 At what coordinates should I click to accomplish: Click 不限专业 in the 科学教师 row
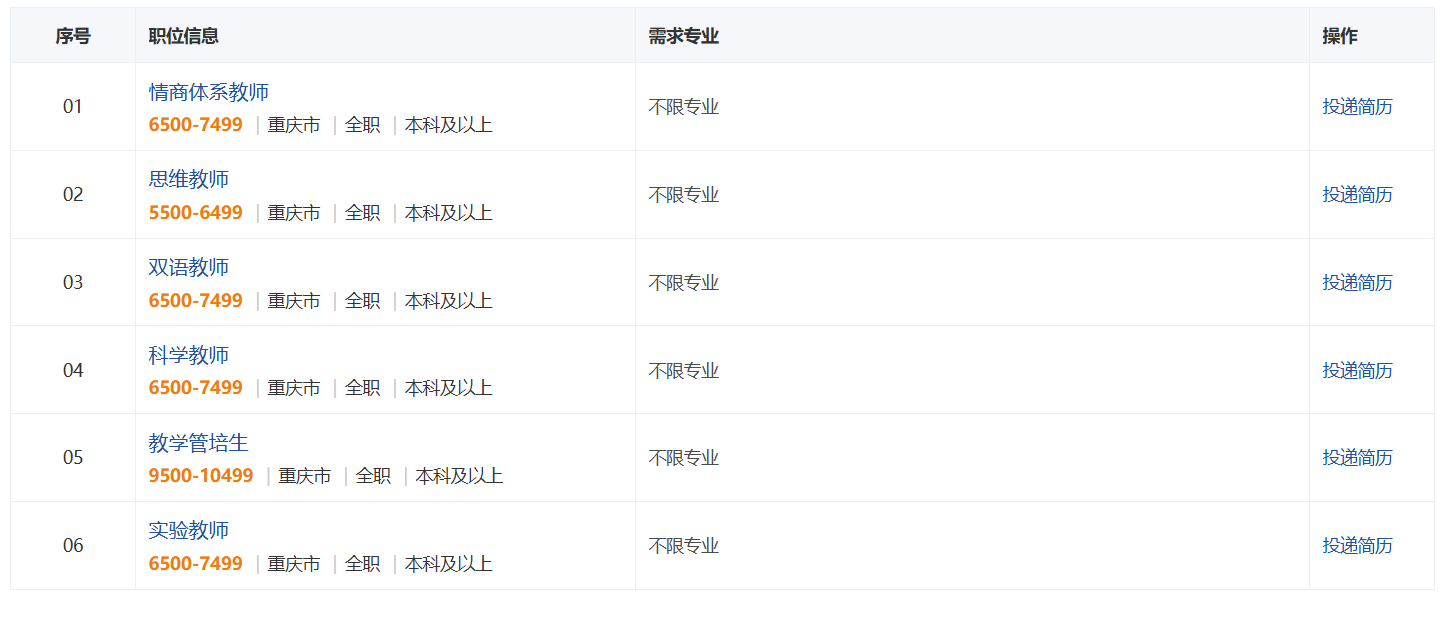point(683,371)
